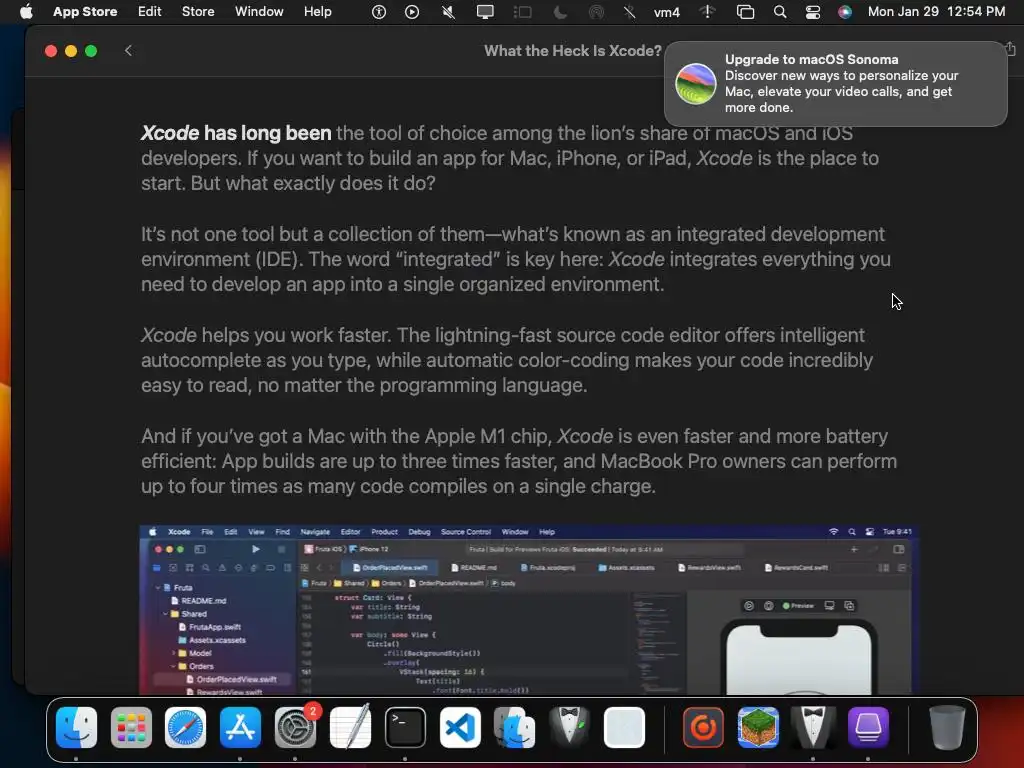Open the tuxedo Dock icon with green accent
1024x768 pixels.
569,727
